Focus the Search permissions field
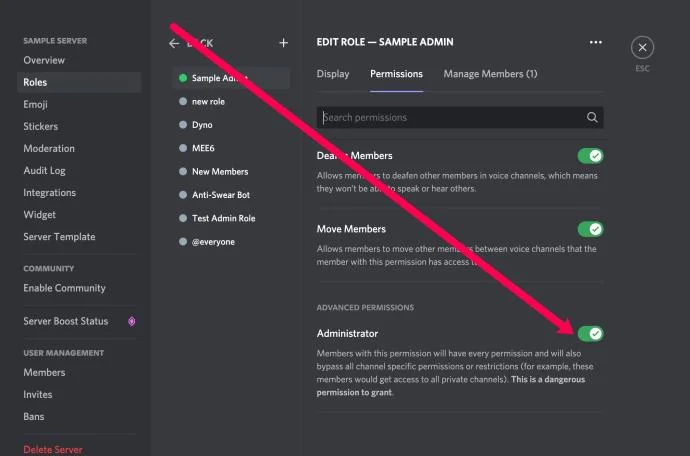Viewport: 690px width, 456px height. coord(460,118)
